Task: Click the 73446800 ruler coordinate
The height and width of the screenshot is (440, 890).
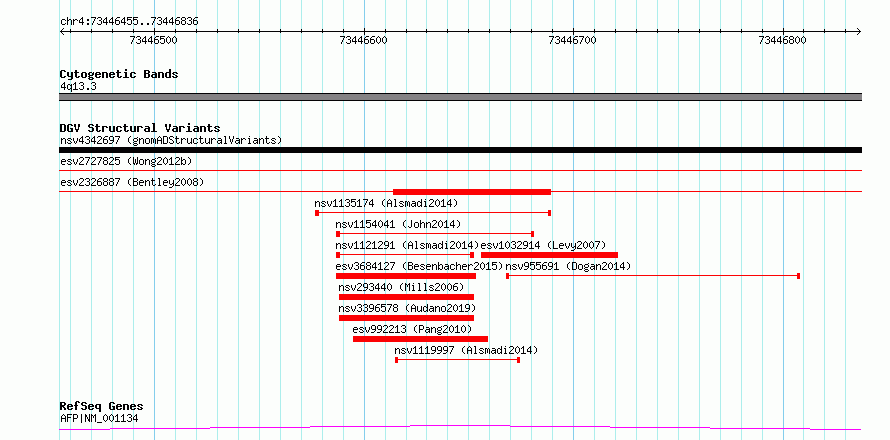Action: tap(782, 40)
